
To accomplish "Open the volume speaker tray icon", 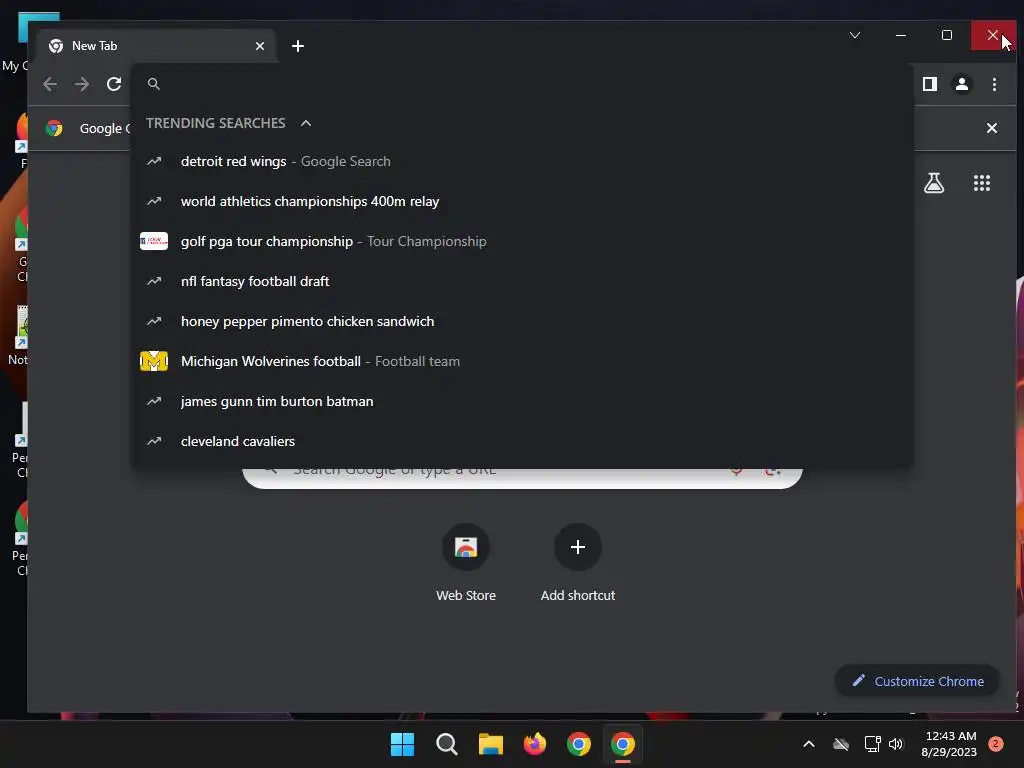I will tap(896, 744).
